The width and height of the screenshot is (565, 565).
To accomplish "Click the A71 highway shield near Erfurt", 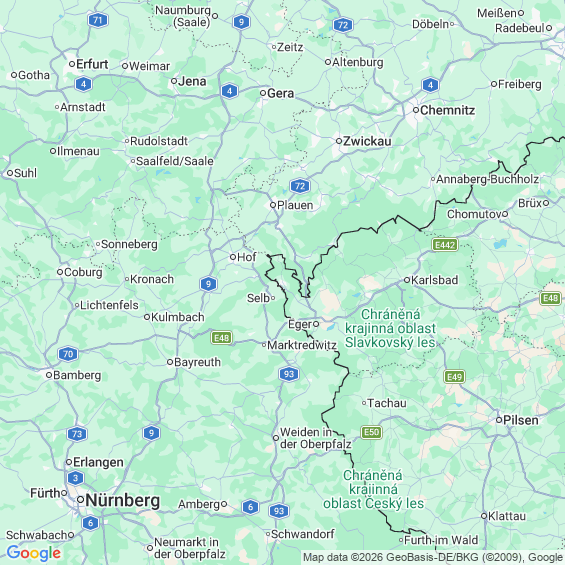I will pyautogui.click(x=98, y=20).
